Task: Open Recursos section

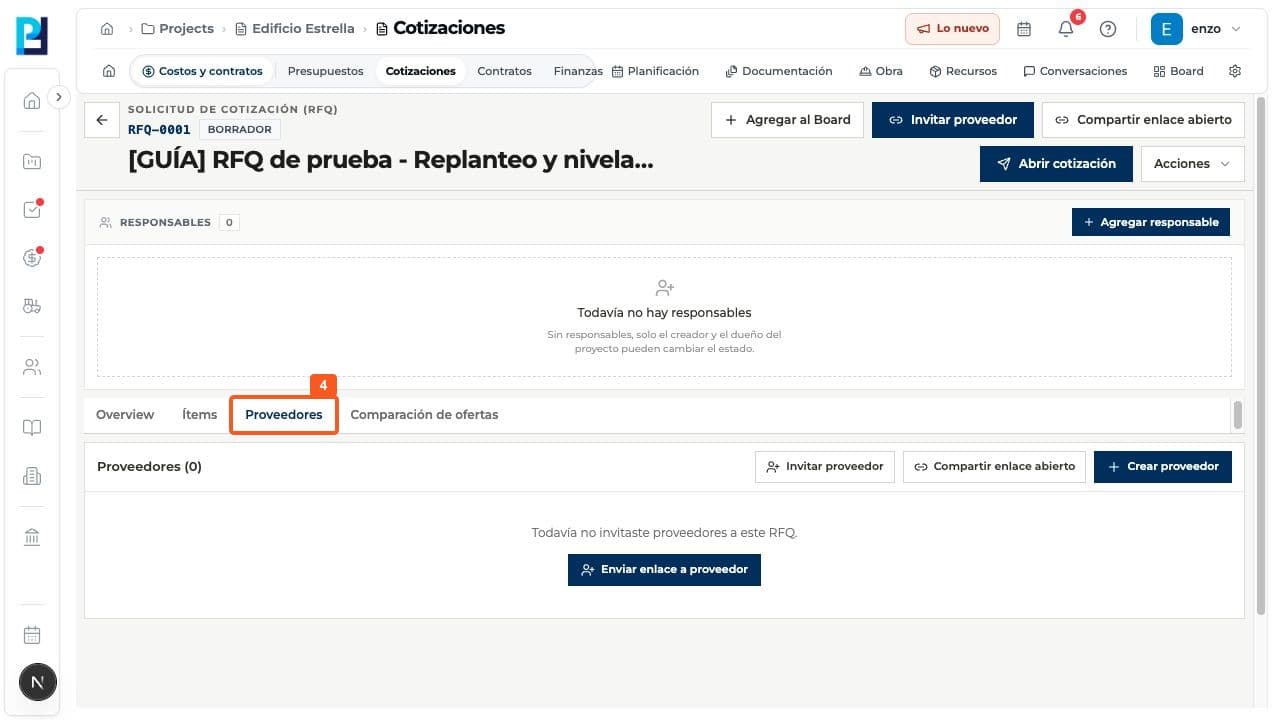Action: point(963,71)
